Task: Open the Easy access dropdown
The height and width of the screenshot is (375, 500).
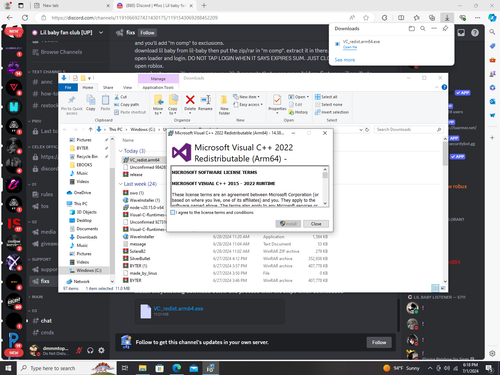Action: click(x=248, y=104)
